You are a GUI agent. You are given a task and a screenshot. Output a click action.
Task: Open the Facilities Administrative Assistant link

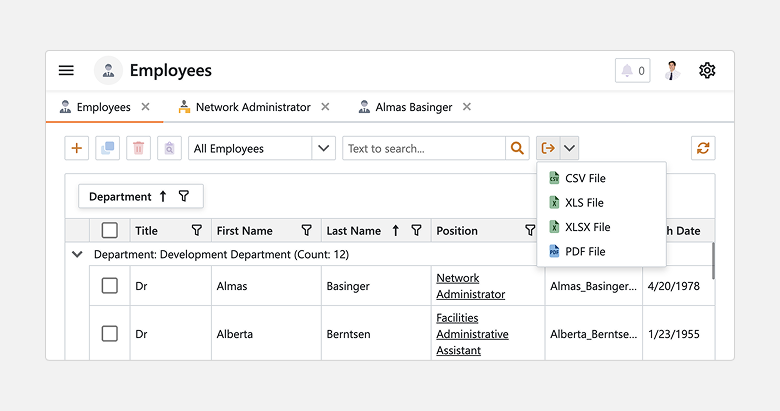click(x=472, y=334)
